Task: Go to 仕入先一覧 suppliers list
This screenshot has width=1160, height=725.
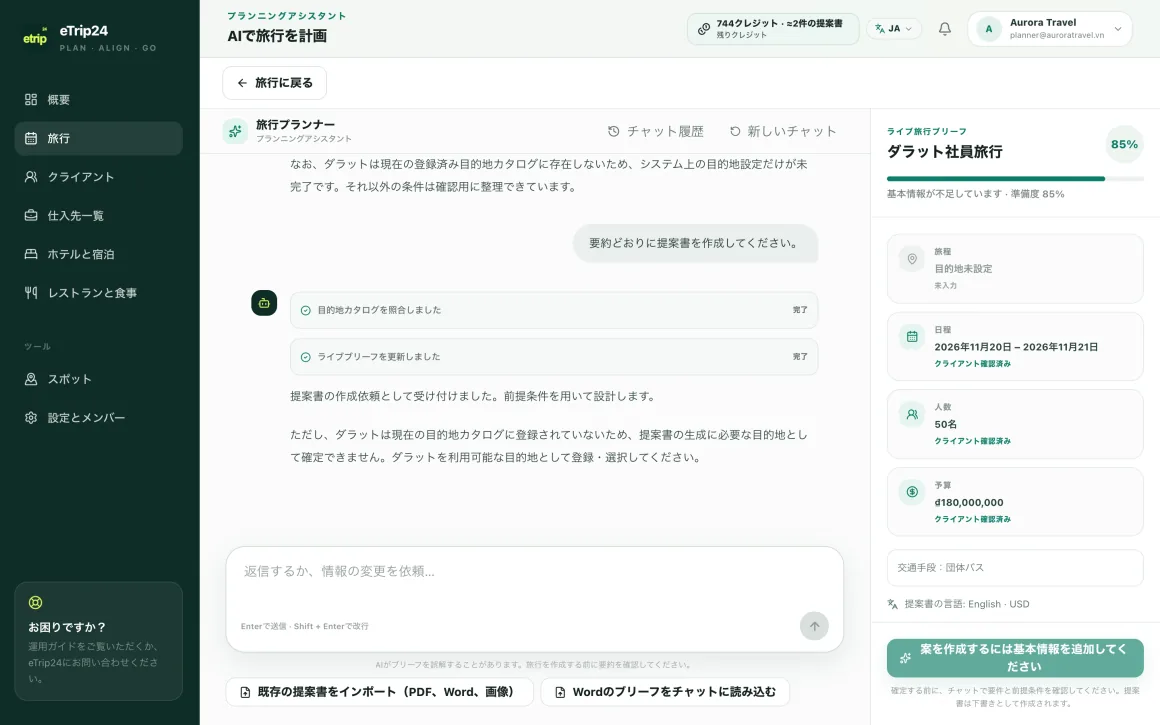Action: 98,215
